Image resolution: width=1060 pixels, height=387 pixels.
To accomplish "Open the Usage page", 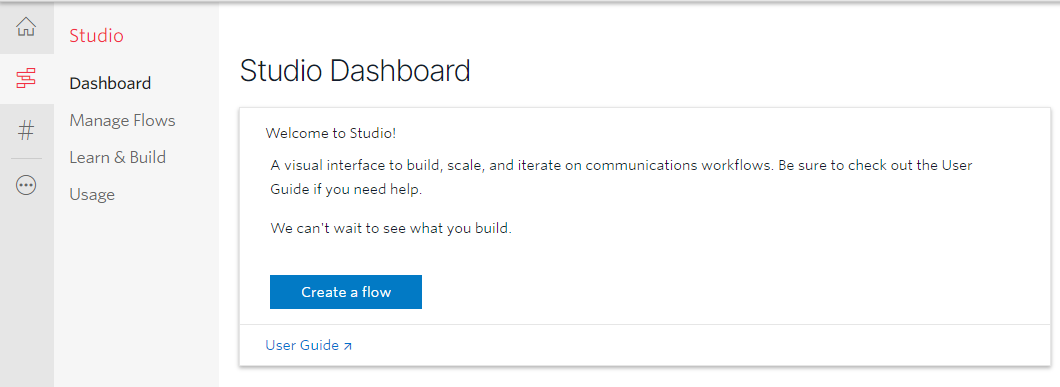I will [92, 195].
